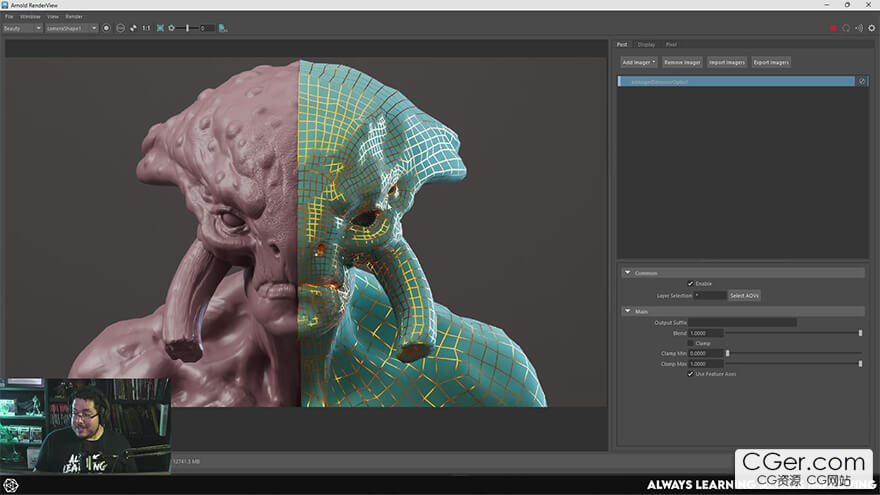This screenshot has width=880, height=495.
Task: Open the cameraShape1 camera dropdown
Action: [72, 28]
